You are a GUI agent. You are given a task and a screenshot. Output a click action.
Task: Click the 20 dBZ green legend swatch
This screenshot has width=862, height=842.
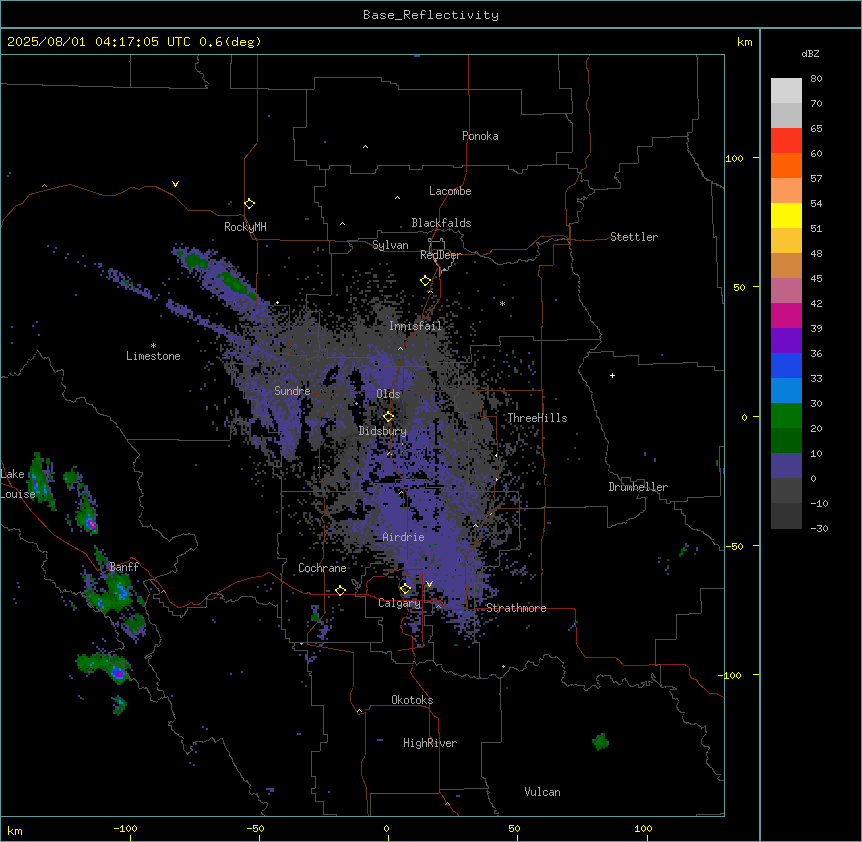tap(786, 440)
